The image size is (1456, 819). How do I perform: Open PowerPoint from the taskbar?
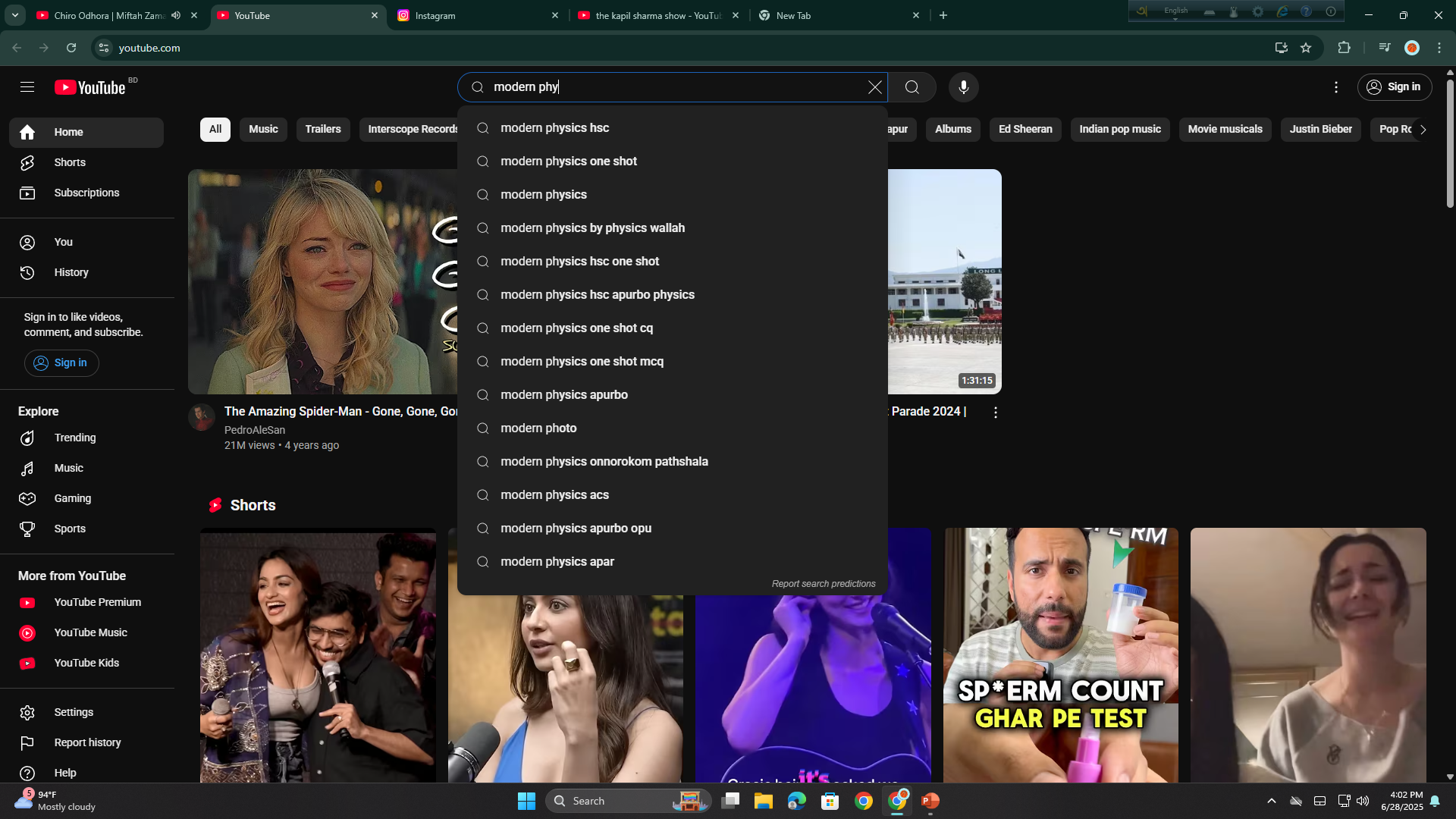pyautogui.click(x=930, y=801)
